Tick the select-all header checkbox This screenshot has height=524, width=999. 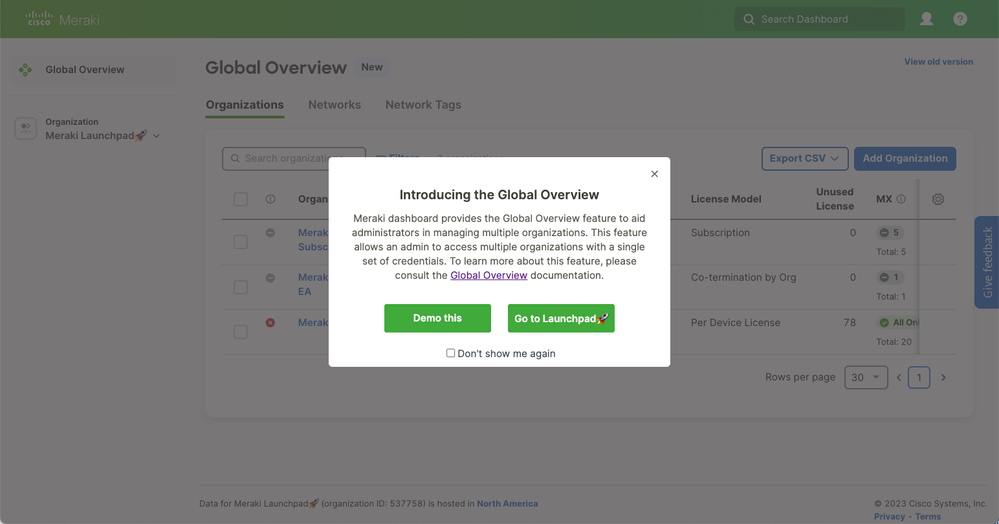point(241,199)
